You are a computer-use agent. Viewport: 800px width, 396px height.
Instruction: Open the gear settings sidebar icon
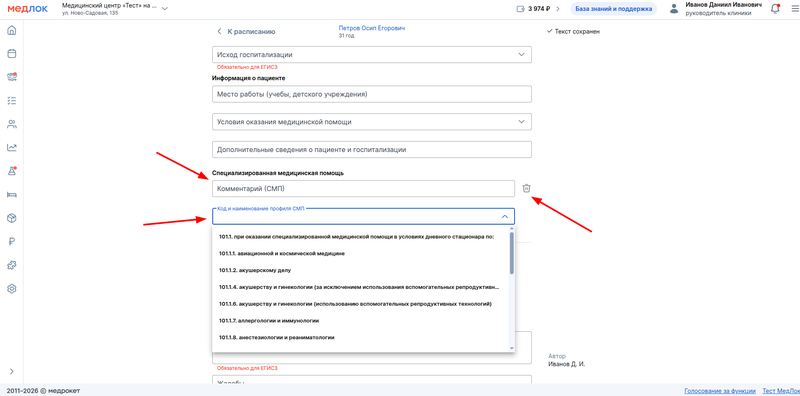[x=12, y=289]
